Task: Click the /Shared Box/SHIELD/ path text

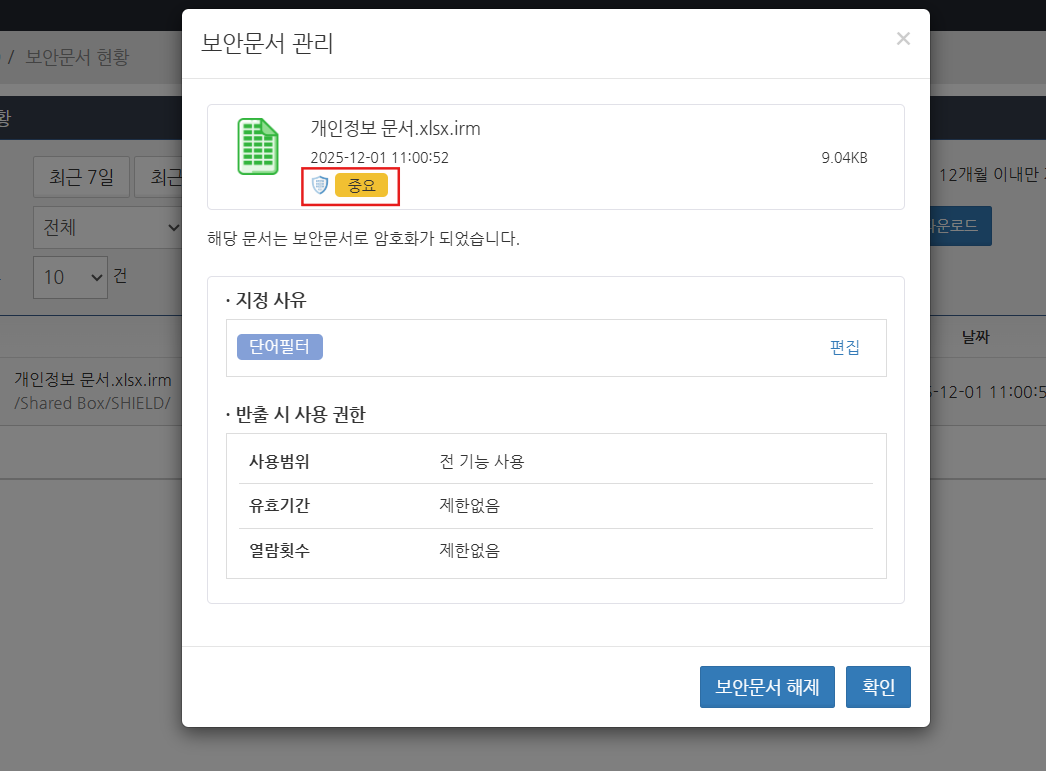Action: 92,403
